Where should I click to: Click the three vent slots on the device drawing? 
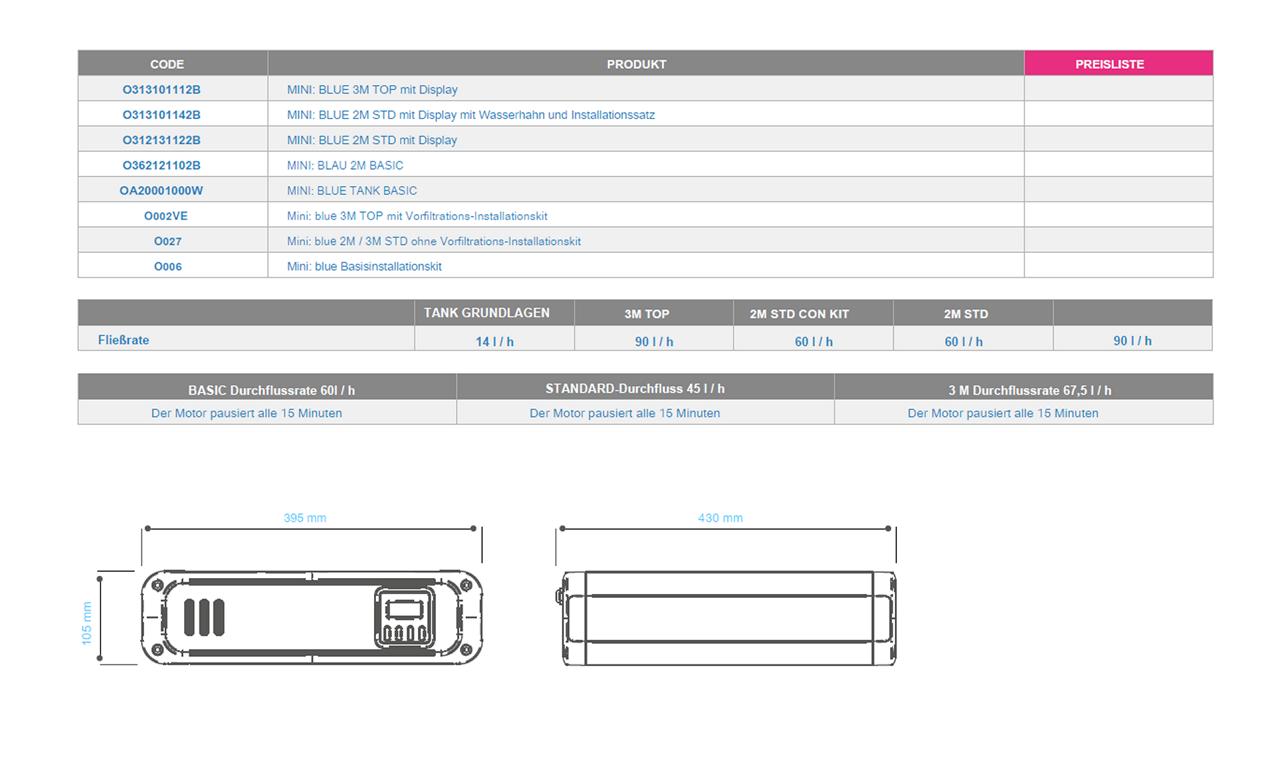pyautogui.click(x=203, y=618)
